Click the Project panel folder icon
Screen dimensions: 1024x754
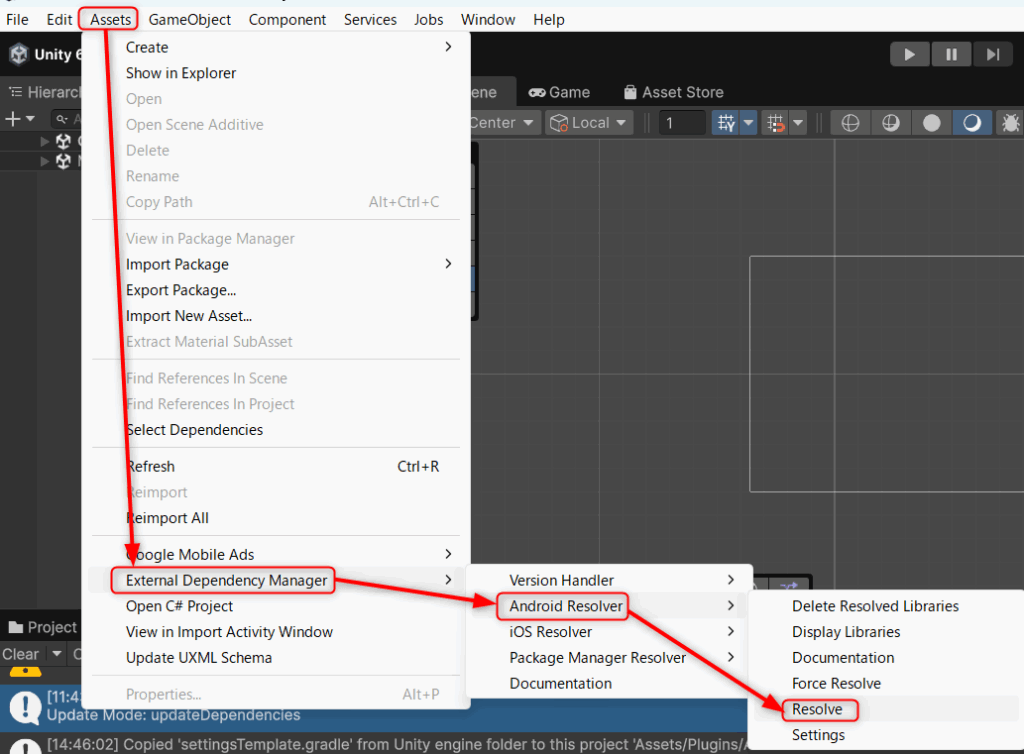16,627
